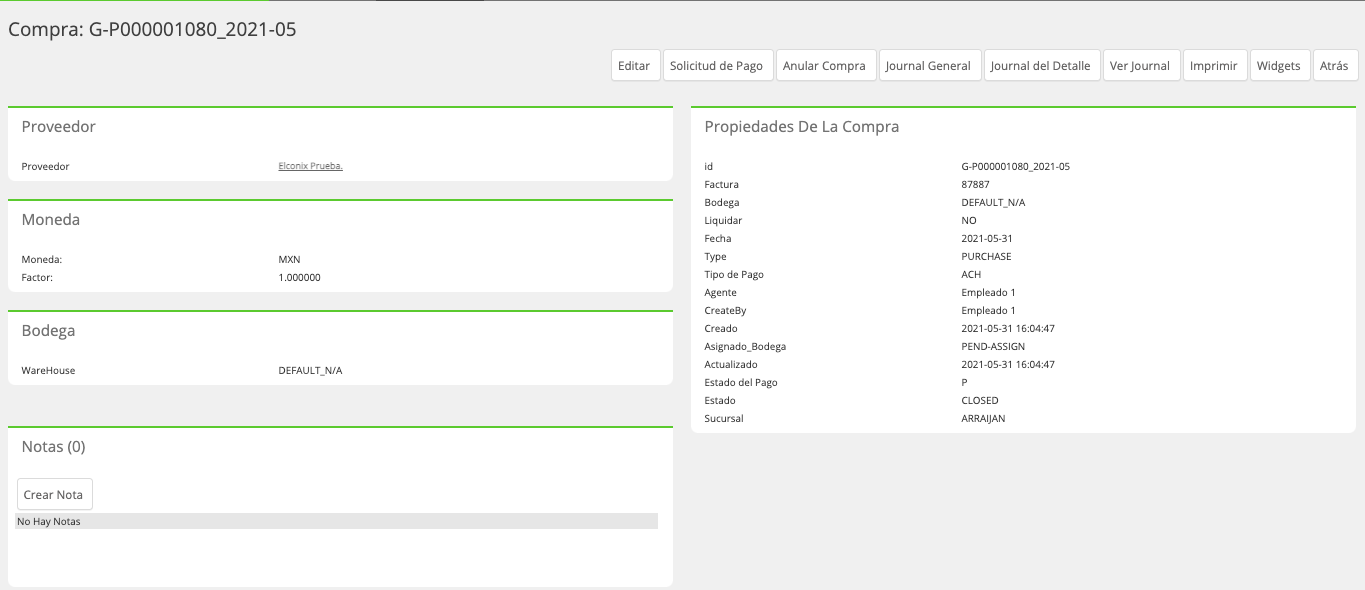Select the Actualizado timestamp value
Screen dimensions: 1365x590
[x=1008, y=364]
